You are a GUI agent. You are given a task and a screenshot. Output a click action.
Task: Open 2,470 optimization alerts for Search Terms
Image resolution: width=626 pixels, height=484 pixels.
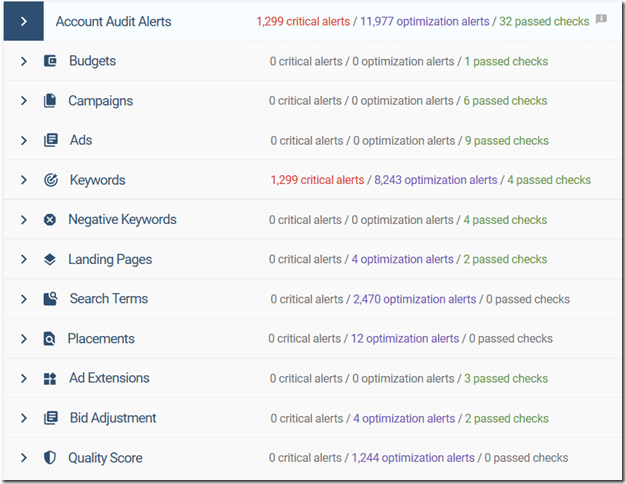point(414,299)
